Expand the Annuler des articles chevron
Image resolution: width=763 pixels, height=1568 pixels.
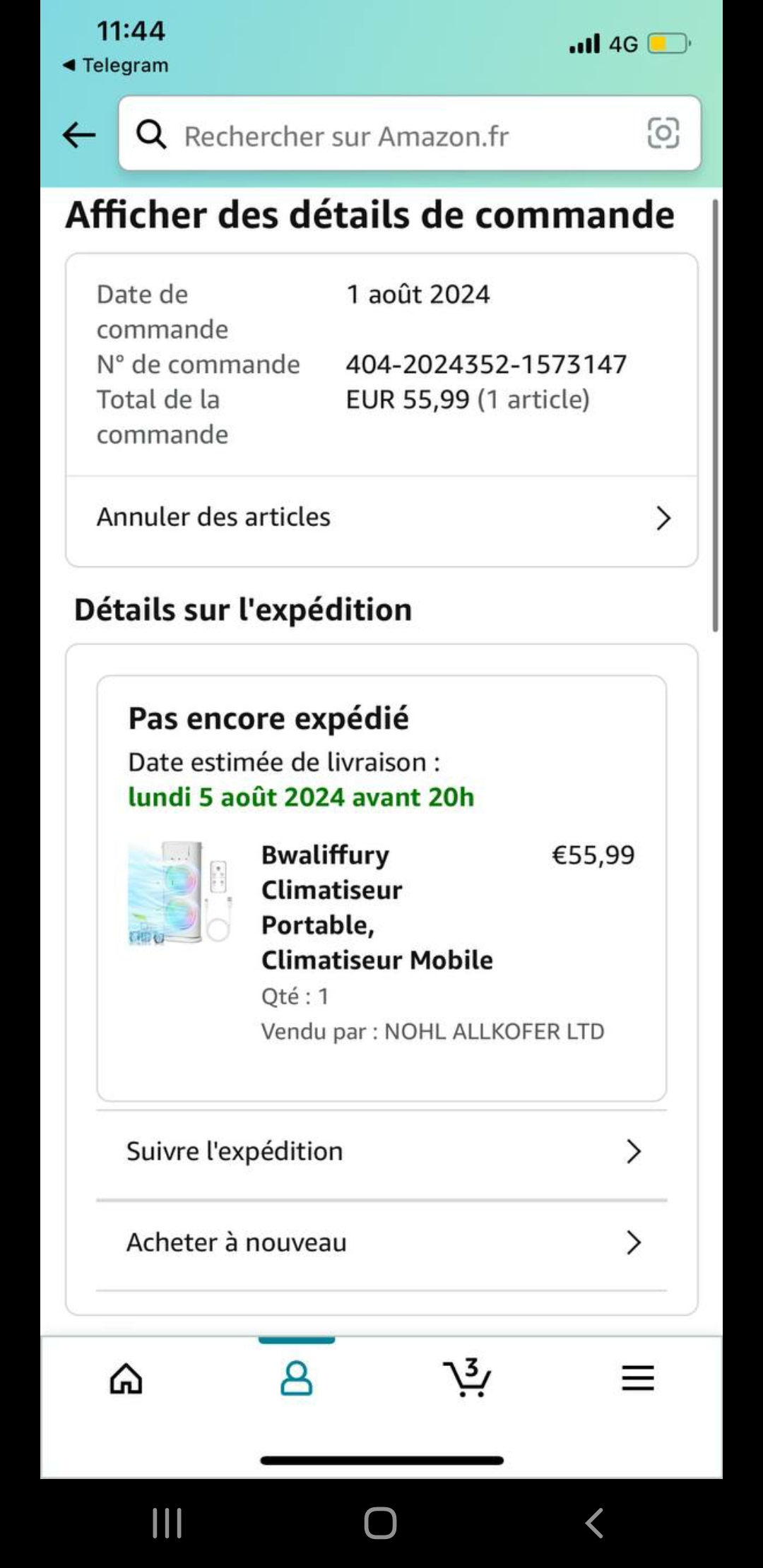coord(663,518)
